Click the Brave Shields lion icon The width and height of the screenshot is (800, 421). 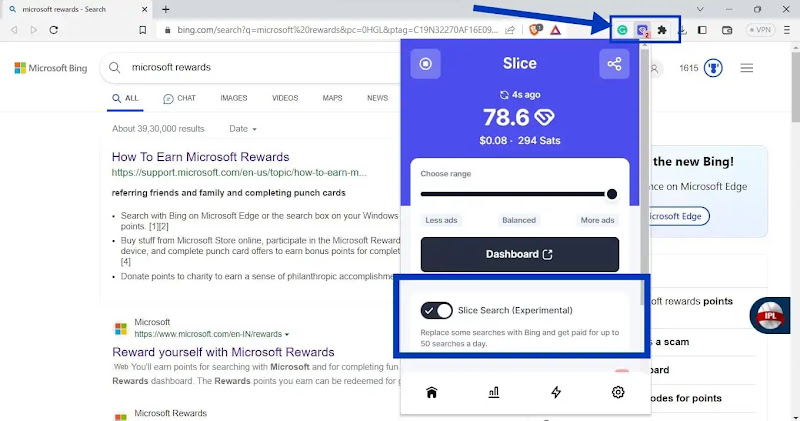coord(535,30)
